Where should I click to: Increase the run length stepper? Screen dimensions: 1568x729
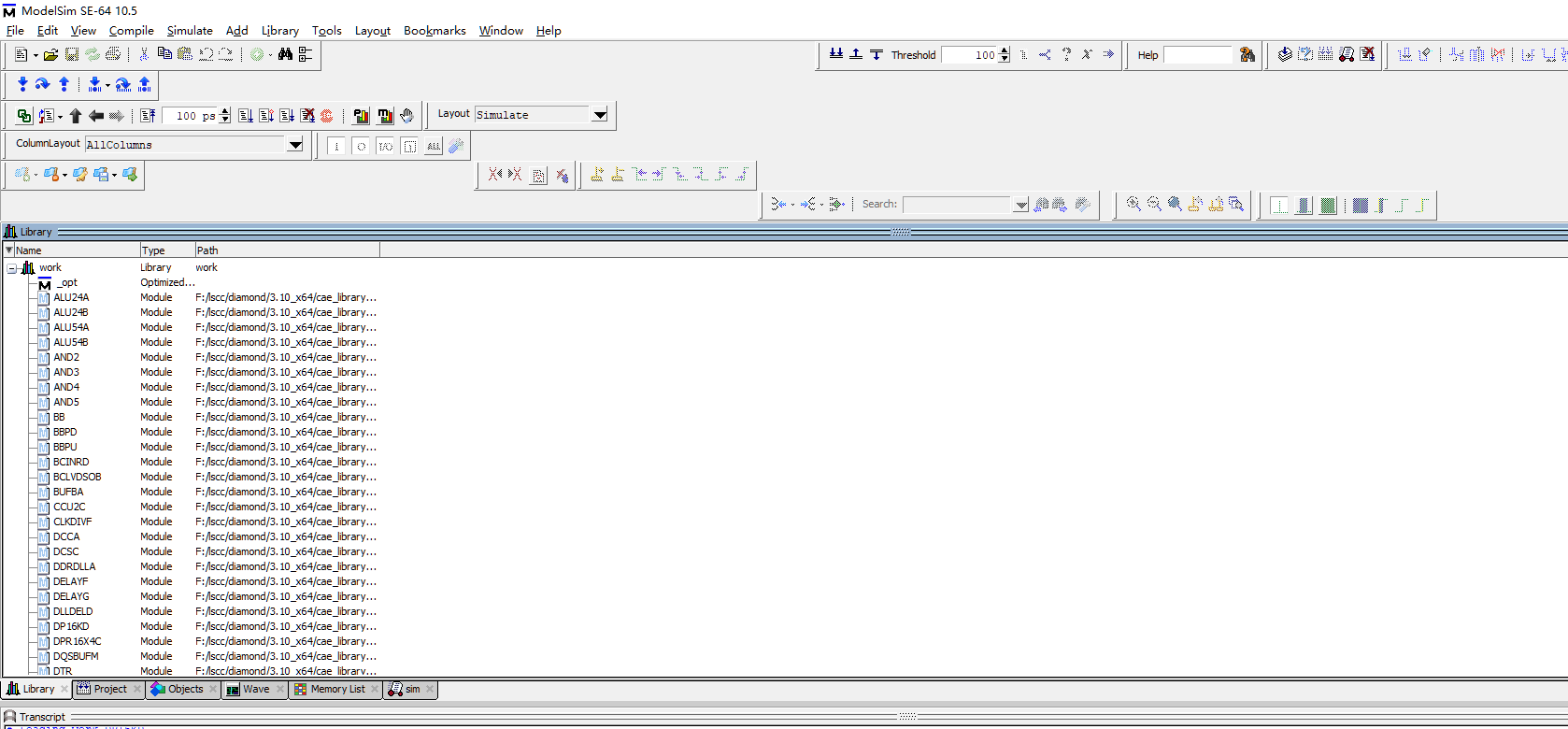tap(225, 112)
